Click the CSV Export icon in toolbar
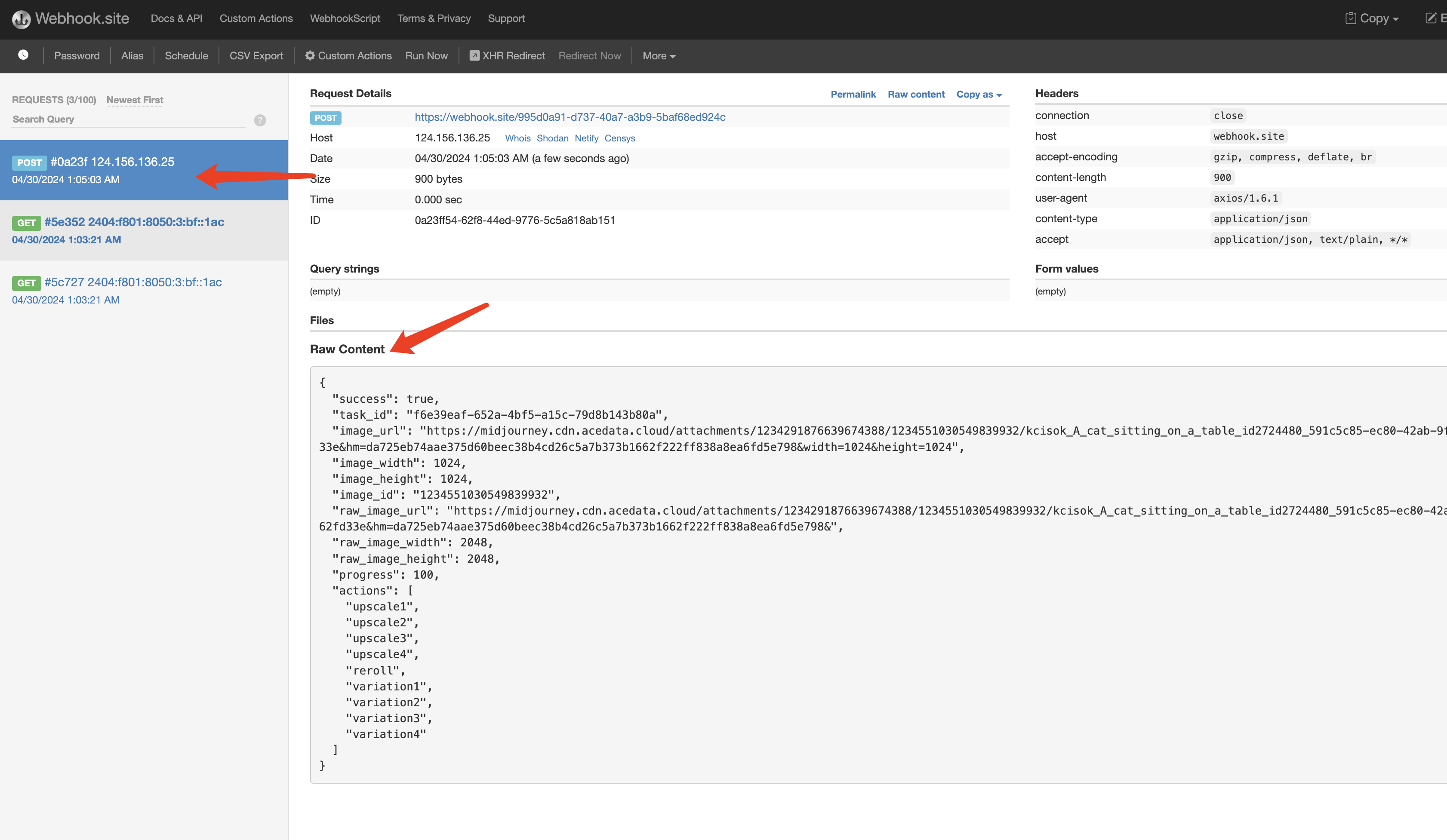 coord(256,56)
